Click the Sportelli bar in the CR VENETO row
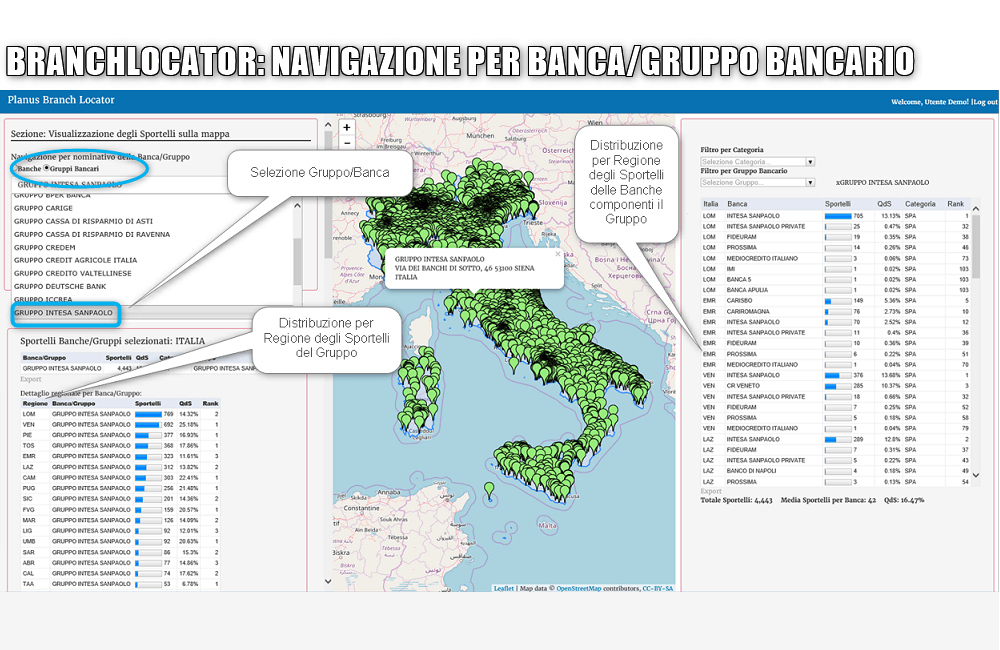The width and height of the screenshot is (1000, 650). [838, 386]
